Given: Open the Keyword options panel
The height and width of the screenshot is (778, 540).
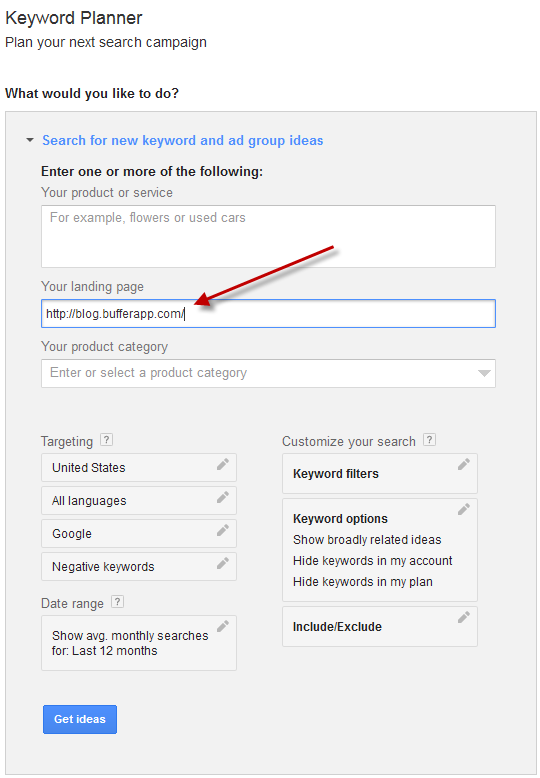Looking at the screenshot, I should pos(380,550).
